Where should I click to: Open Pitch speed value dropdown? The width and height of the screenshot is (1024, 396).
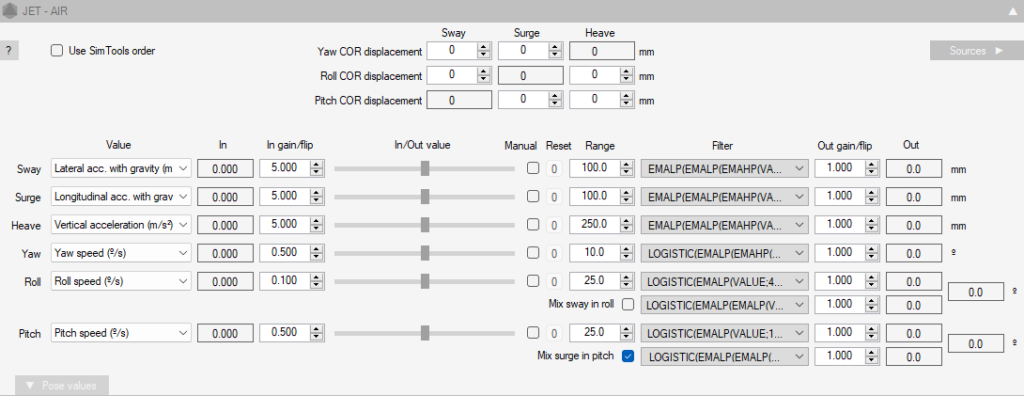(x=121, y=333)
